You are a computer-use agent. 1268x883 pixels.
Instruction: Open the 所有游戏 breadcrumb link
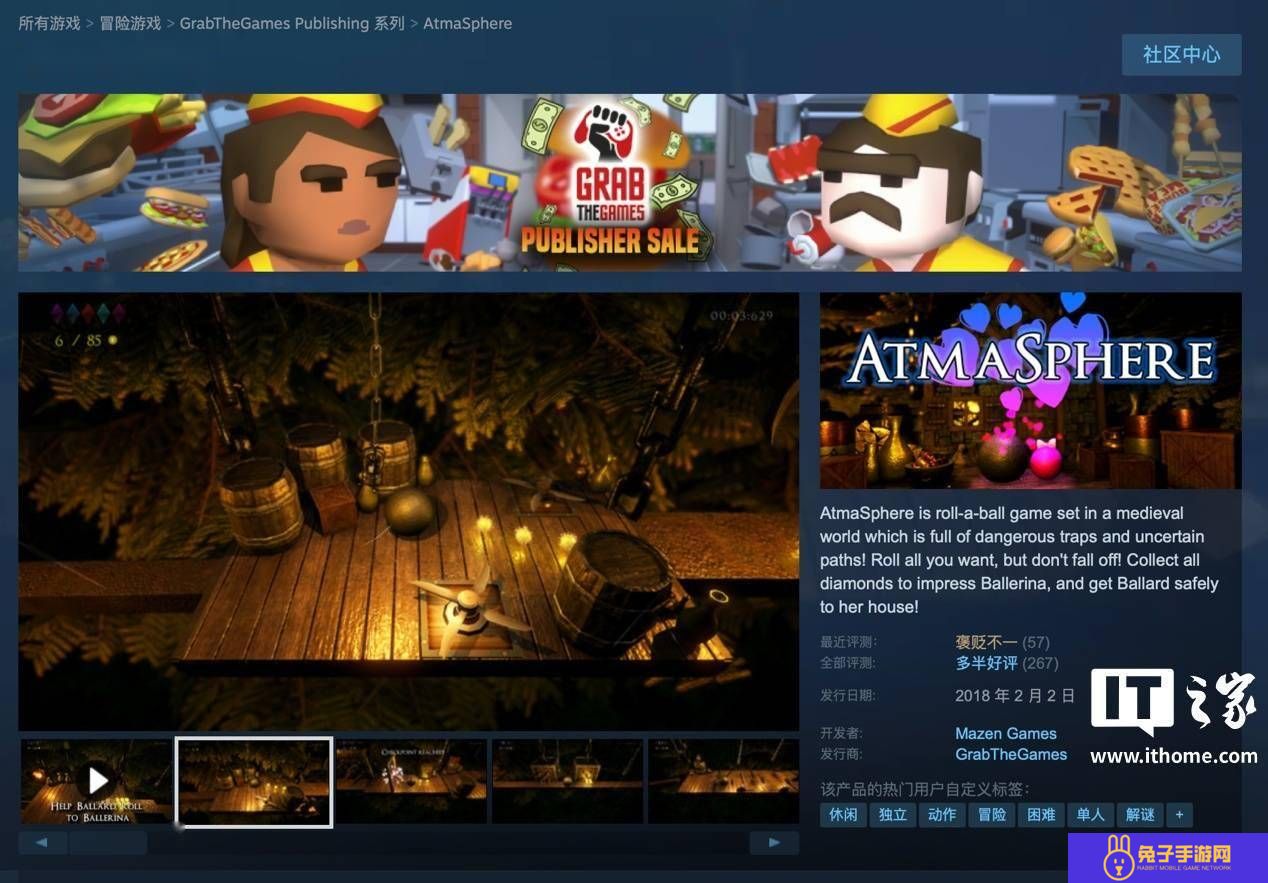(49, 23)
